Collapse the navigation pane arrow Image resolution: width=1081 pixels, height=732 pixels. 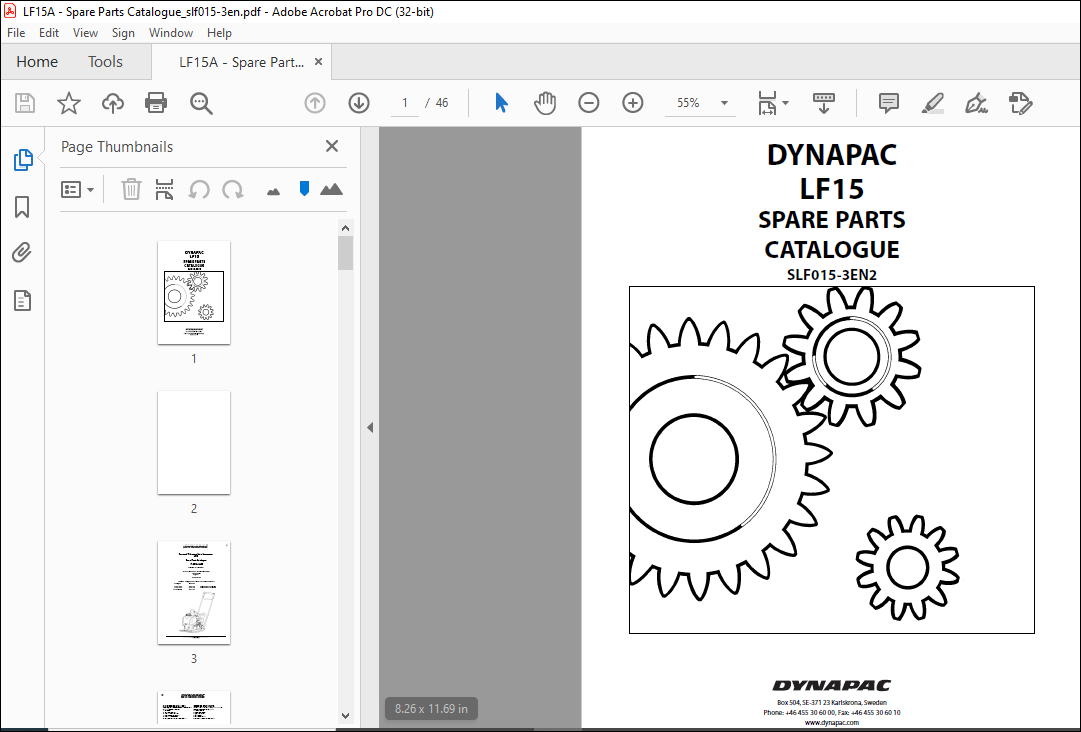pyautogui.click(x=370, y=427)
